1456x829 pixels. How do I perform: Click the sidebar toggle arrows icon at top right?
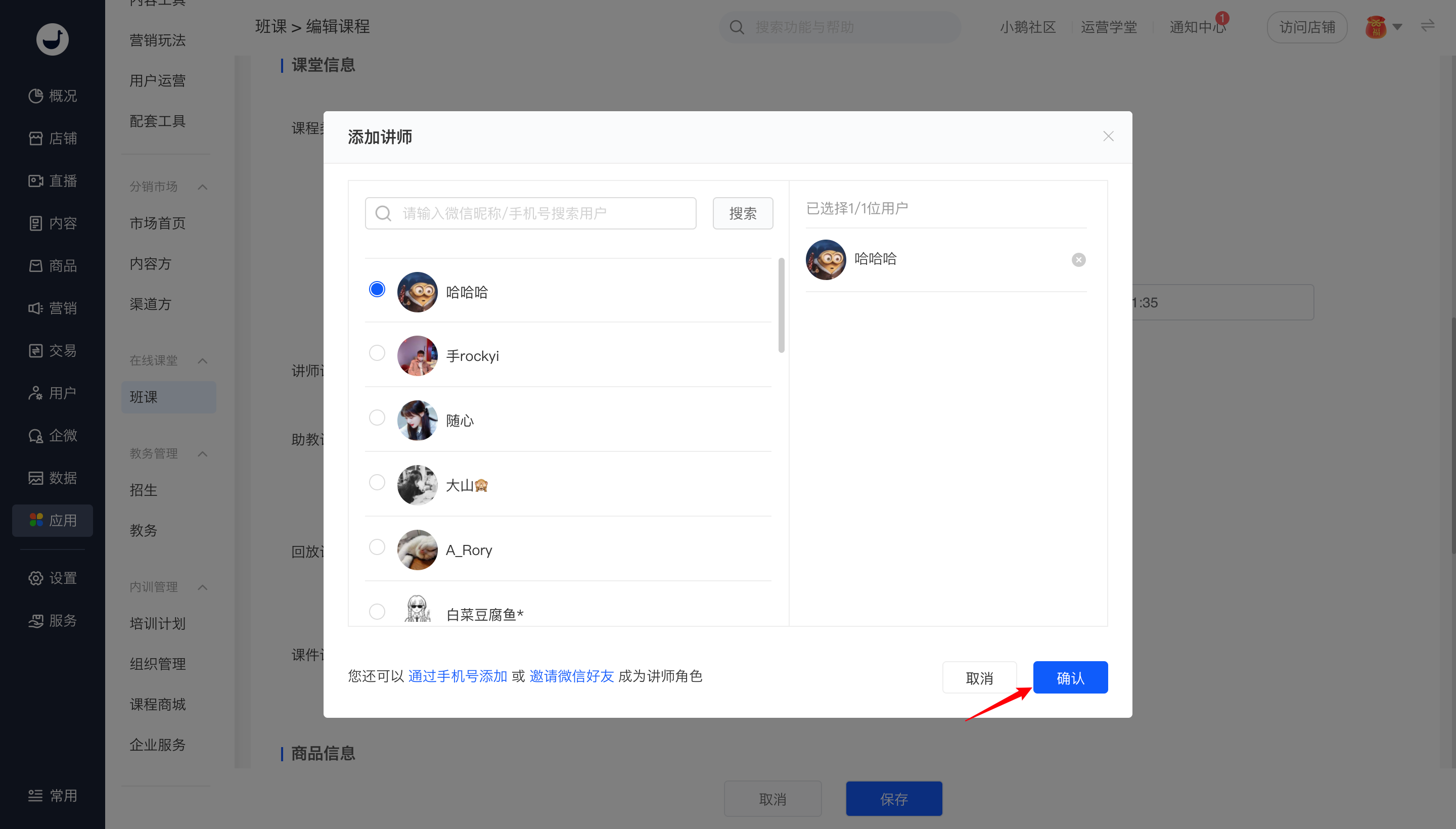pos(1427,26)
